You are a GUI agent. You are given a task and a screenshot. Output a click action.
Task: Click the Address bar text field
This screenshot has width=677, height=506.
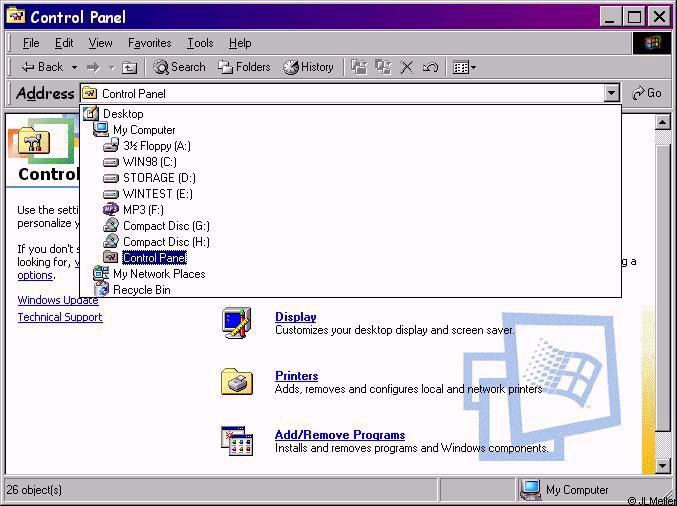(341, 93)
